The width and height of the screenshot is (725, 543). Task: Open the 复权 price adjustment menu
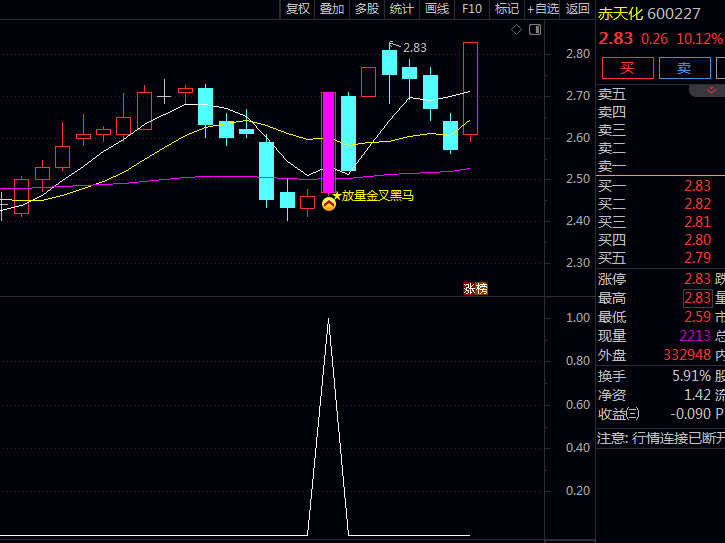coord(298,9)
